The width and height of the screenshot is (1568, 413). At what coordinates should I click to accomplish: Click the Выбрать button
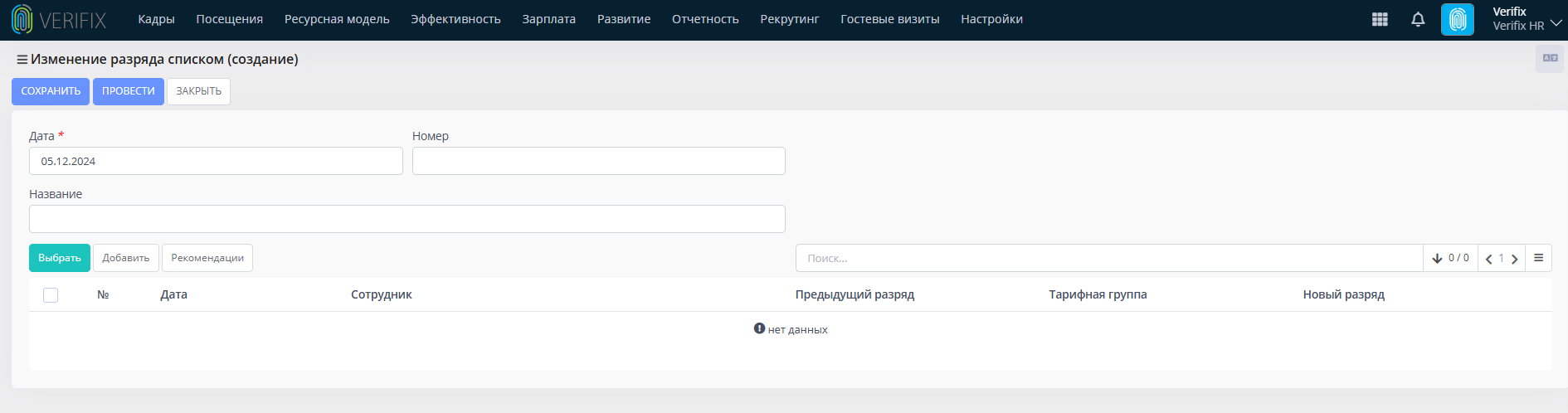click(60, 258)
